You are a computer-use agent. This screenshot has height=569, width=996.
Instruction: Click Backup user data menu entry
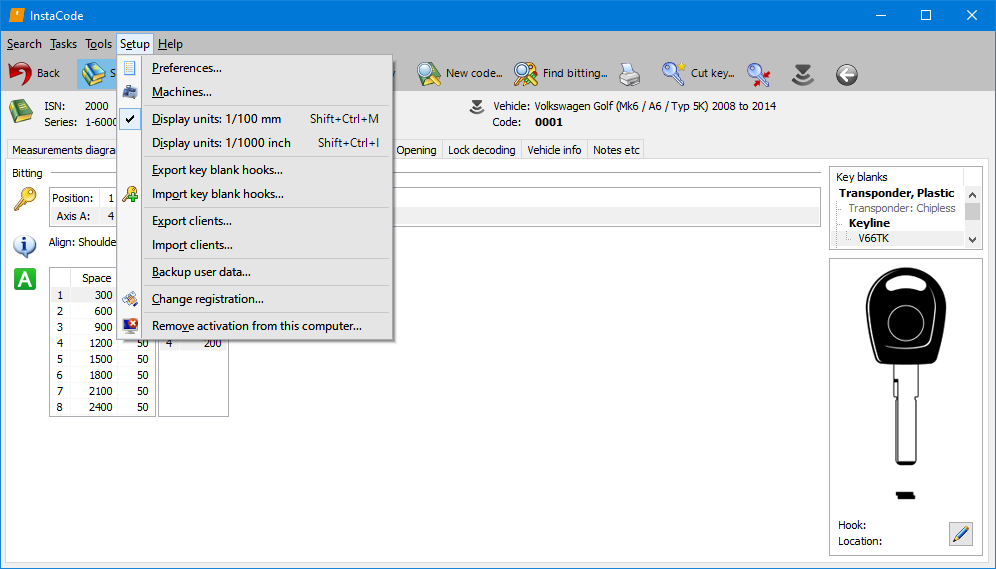coord(201,272)
